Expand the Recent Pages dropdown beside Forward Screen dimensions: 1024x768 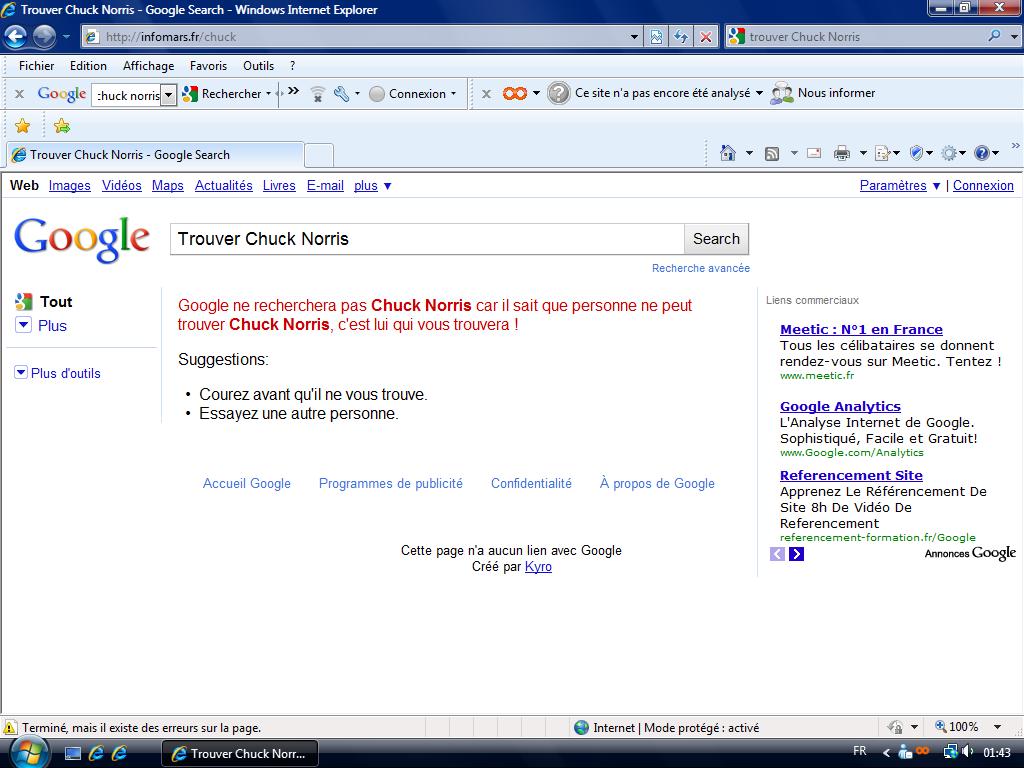click(x=66, y=37)
